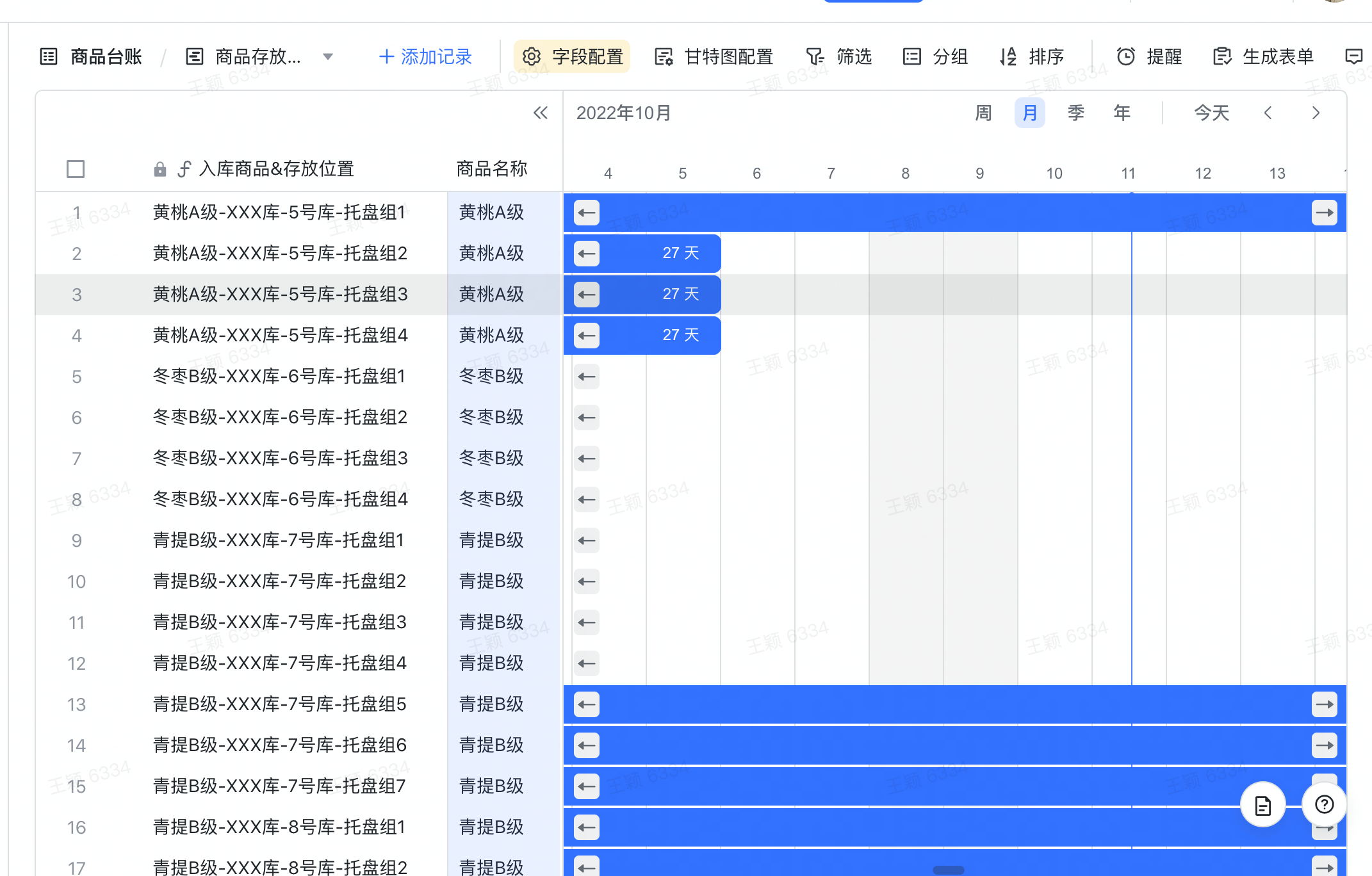Open the 字段配置 field settings
This screenshot has width=1372, height=876.
pos(572,57)
